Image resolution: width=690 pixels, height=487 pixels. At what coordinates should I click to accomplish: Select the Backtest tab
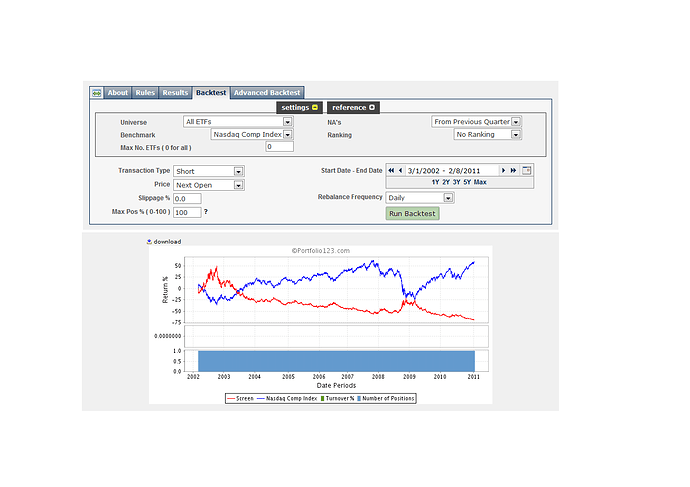pos(211,93)
